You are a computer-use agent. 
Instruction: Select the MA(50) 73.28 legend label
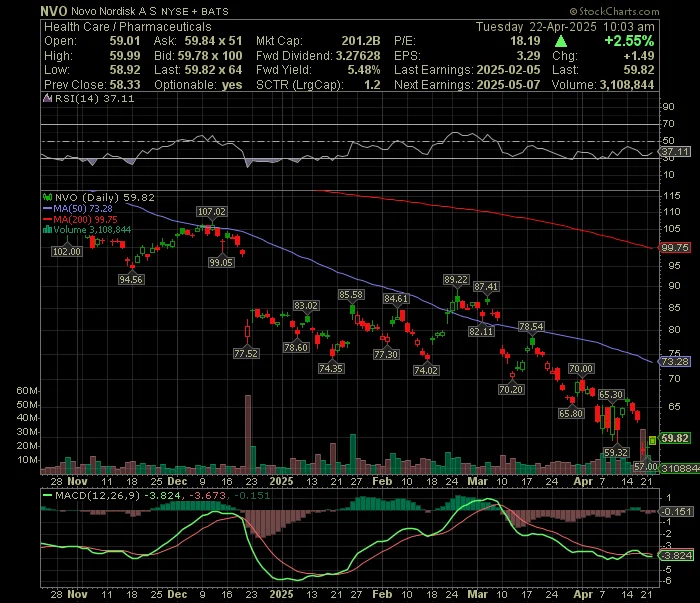tap(83, 208)
